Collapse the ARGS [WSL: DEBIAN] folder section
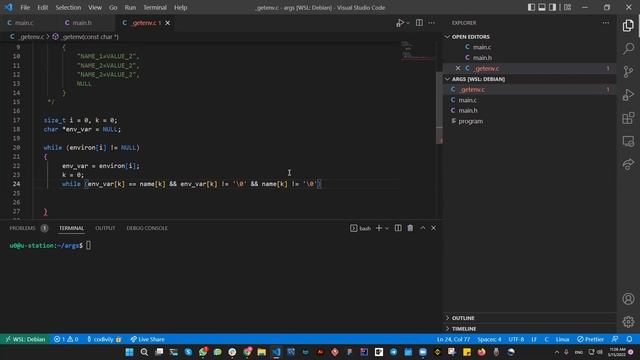The image size is (640, 360). [447, 79]
